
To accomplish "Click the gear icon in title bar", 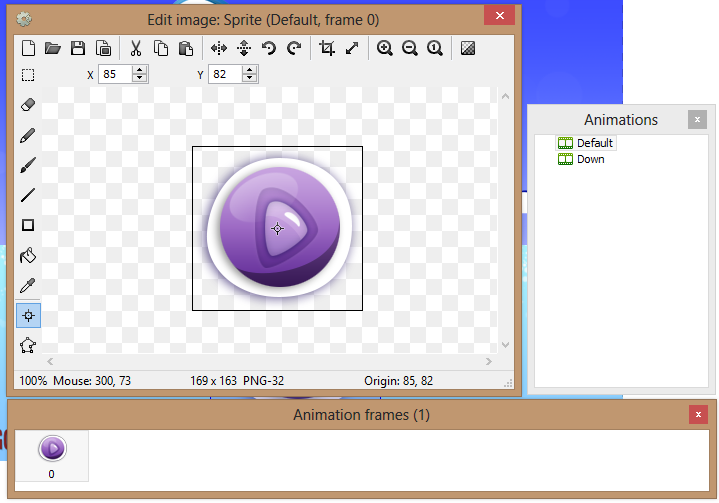I will 24,19.
